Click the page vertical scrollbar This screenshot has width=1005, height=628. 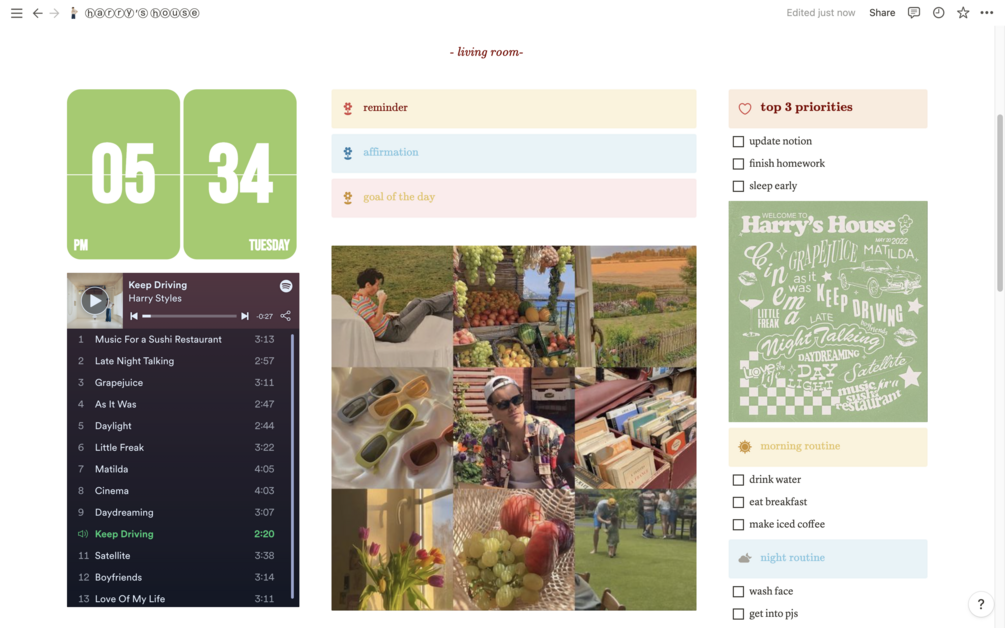tap(999, 203)
